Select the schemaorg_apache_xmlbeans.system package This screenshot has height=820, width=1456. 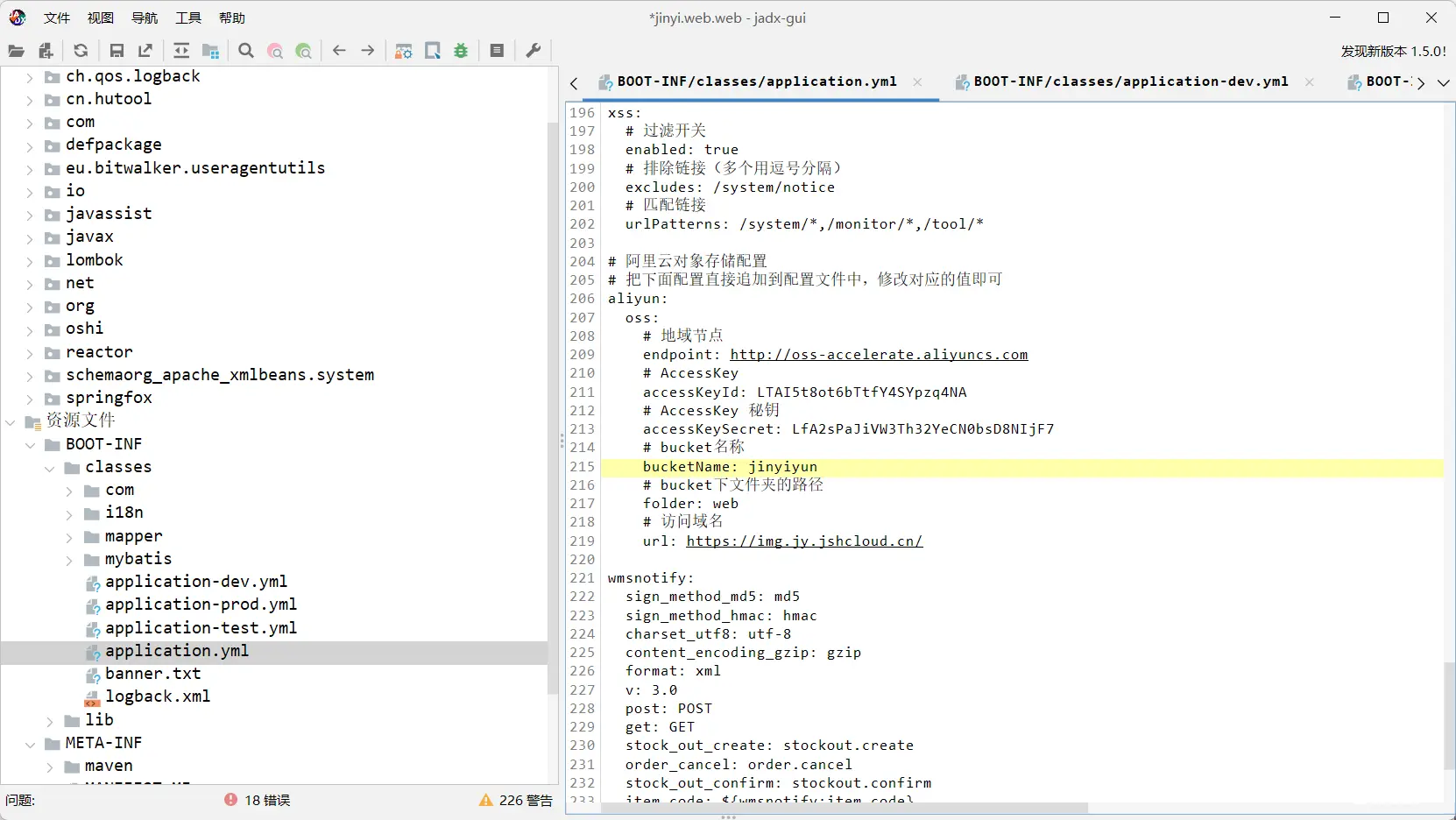(x=220, y=375)
